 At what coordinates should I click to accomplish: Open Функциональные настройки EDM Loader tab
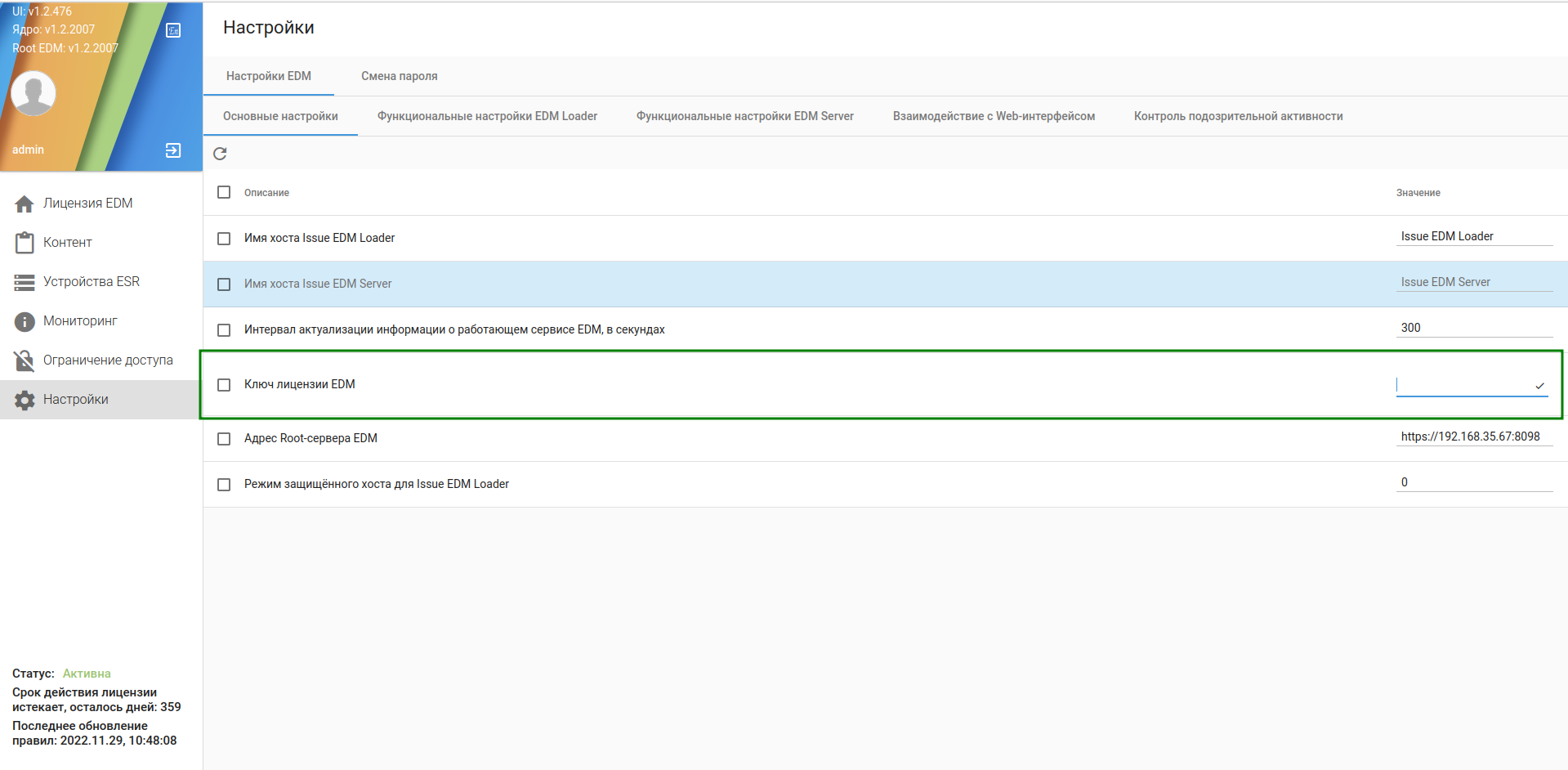(x=487, y=116)
